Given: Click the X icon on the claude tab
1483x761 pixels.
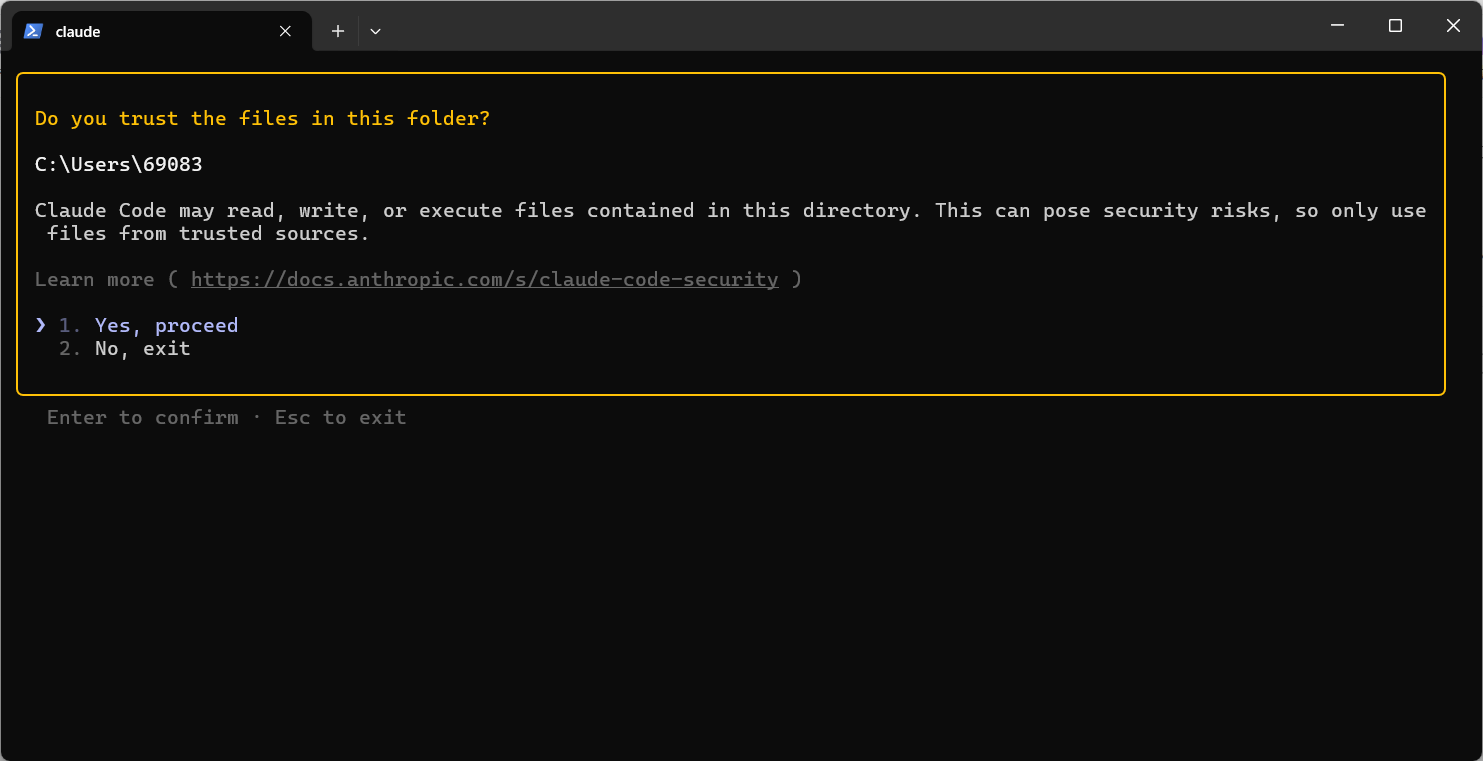Looking at the screenshot, I should (285, 31).
